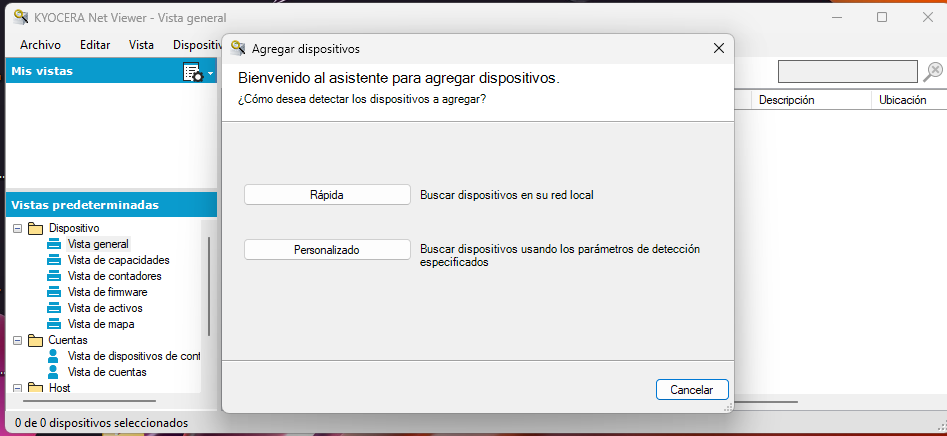The image size is (947, 436).
Task: Click the Vista de cuentas person icon
Action: click(54, 371)
